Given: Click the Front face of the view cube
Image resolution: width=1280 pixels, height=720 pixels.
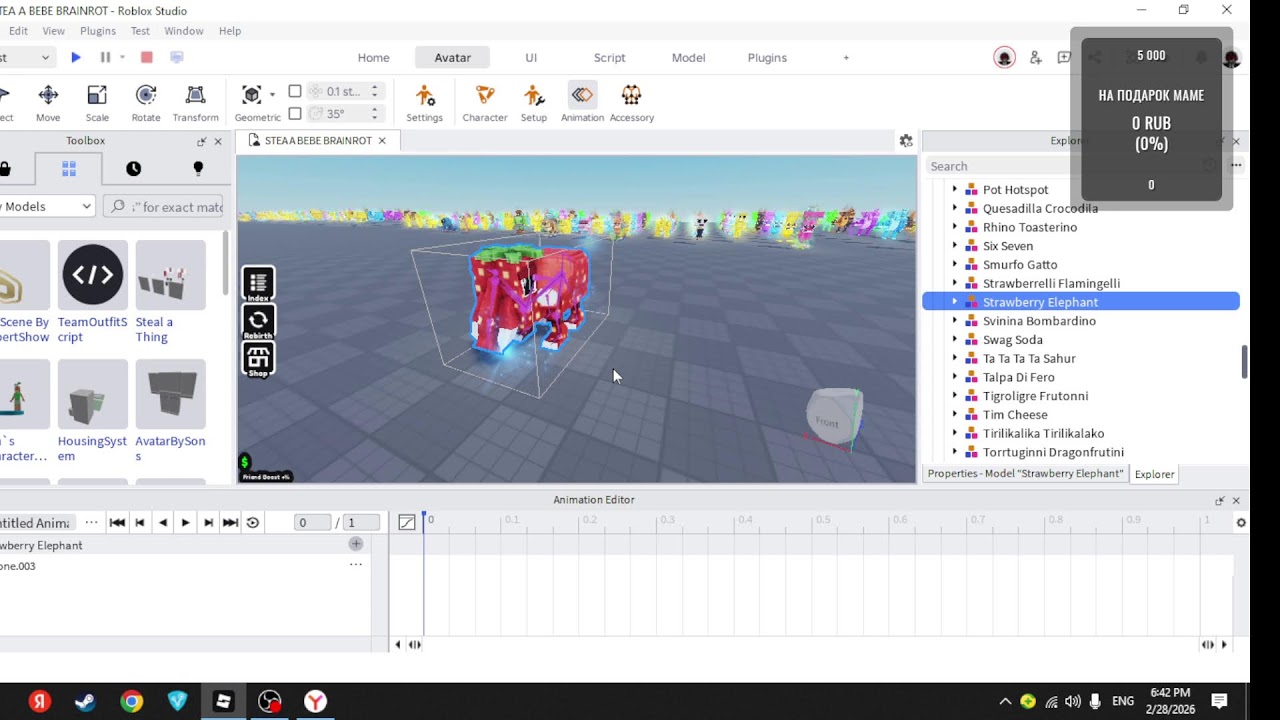Looking at the screenshot, I should click(828, 421).
